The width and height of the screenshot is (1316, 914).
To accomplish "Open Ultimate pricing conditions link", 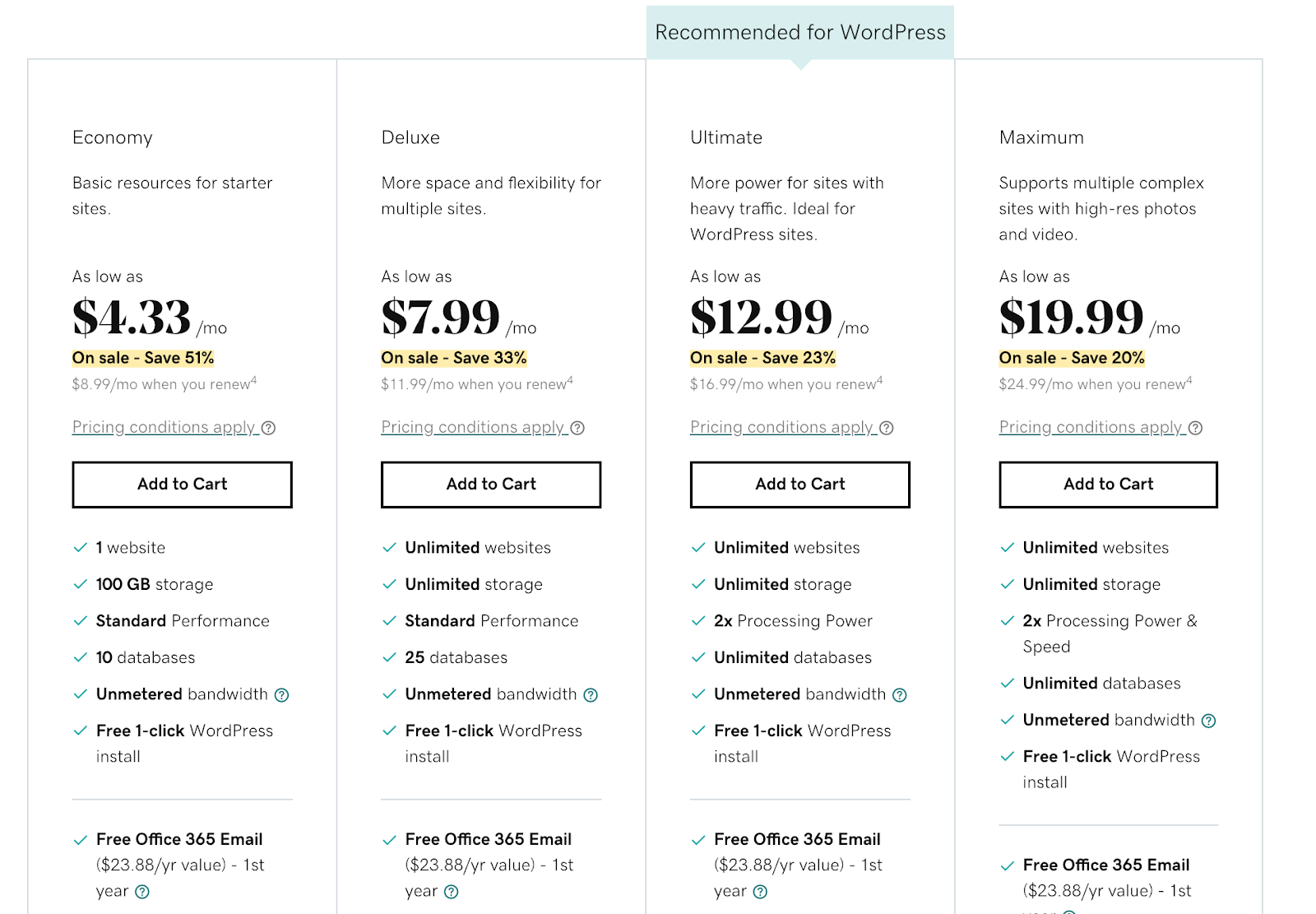I will 781,427.
